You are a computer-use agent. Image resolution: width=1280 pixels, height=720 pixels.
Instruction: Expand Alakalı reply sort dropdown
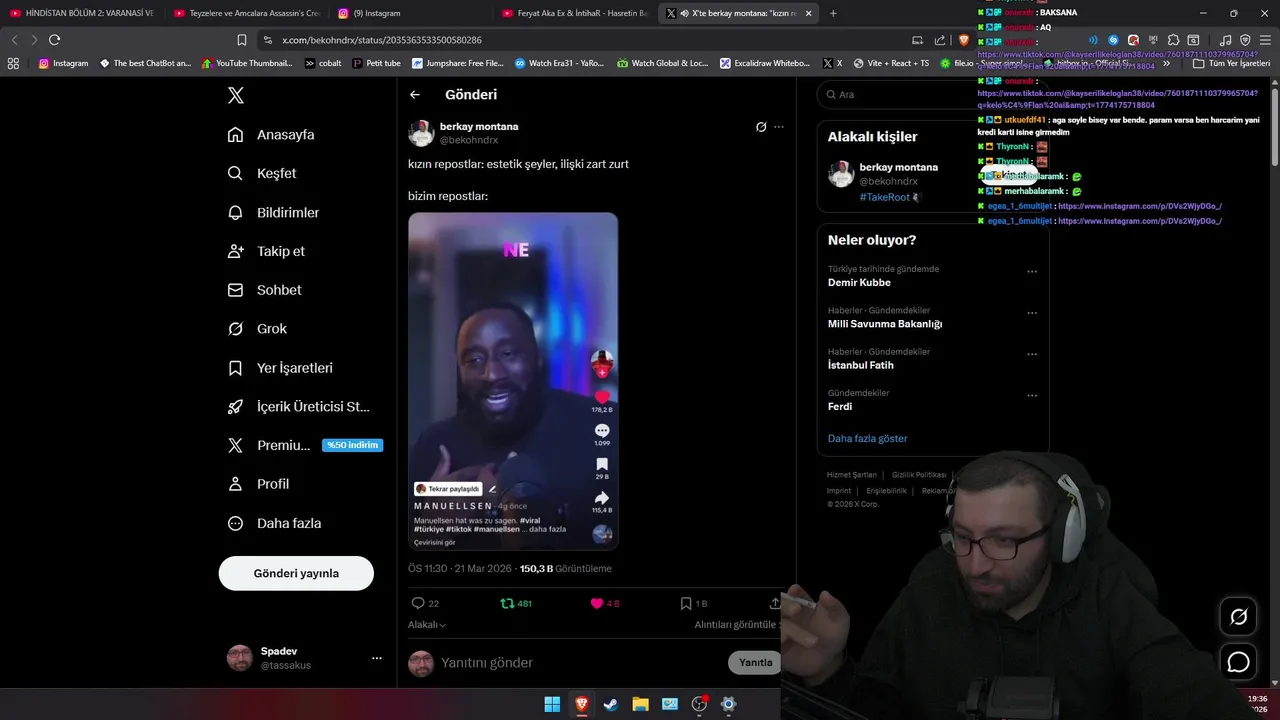[427, 625]
